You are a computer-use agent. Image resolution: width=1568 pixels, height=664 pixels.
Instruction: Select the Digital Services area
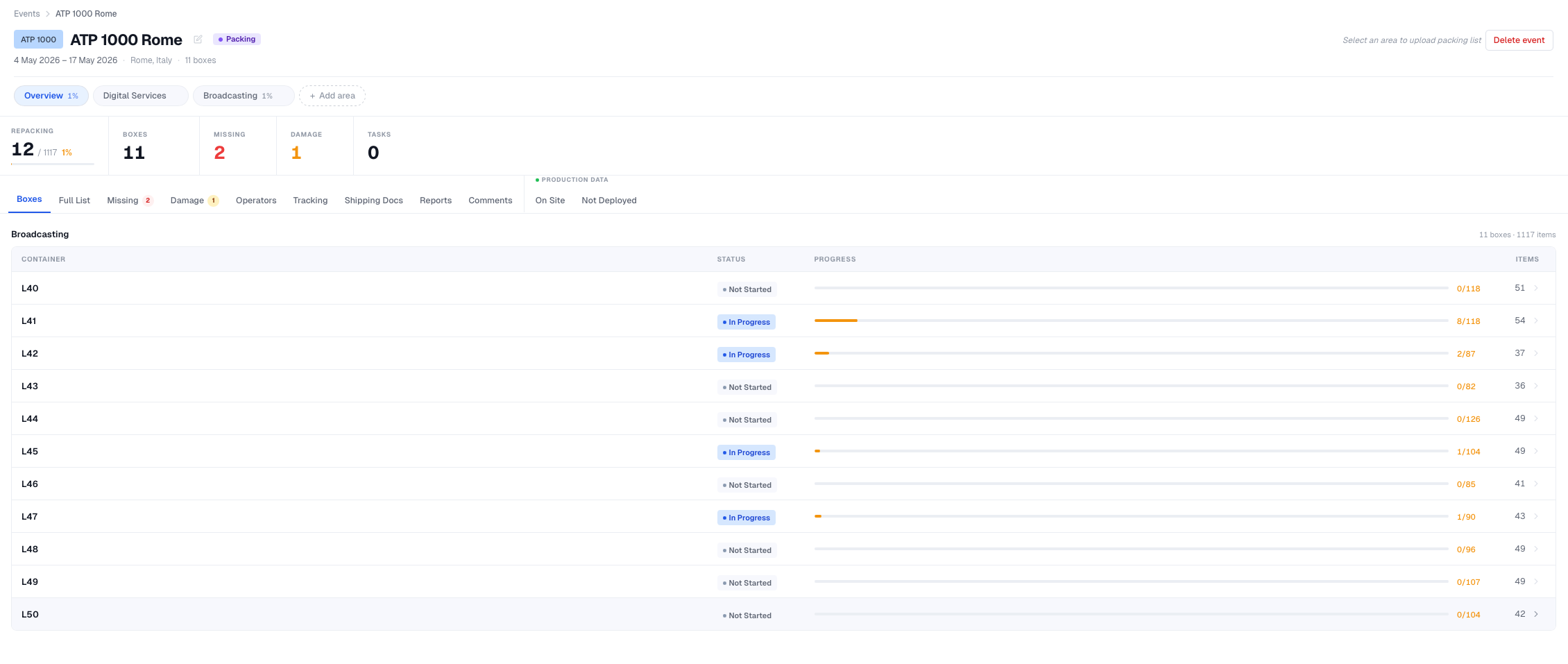click(x=141, y=96)
